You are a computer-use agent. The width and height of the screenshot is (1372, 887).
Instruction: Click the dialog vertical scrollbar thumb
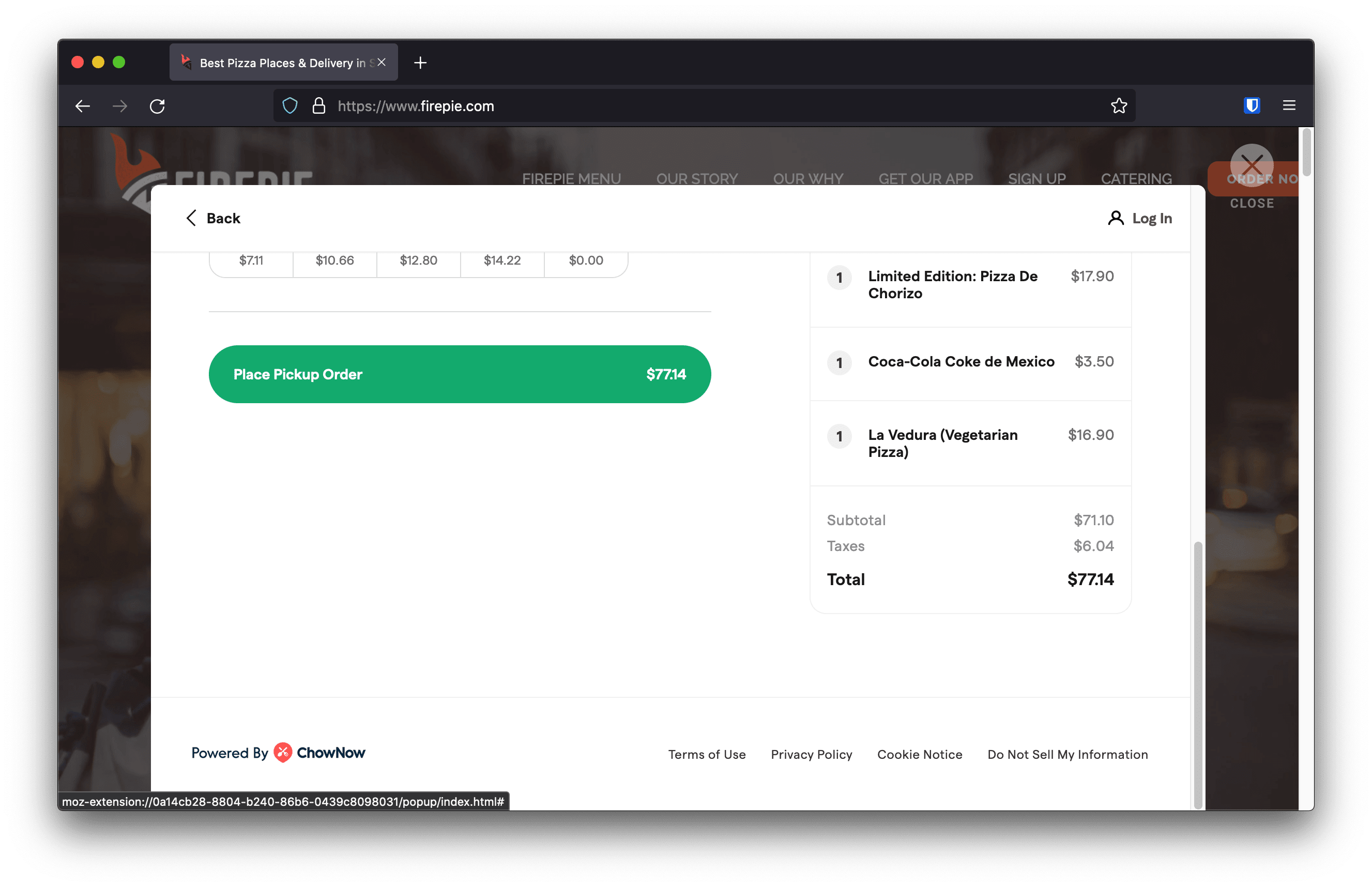(1198, 675)
